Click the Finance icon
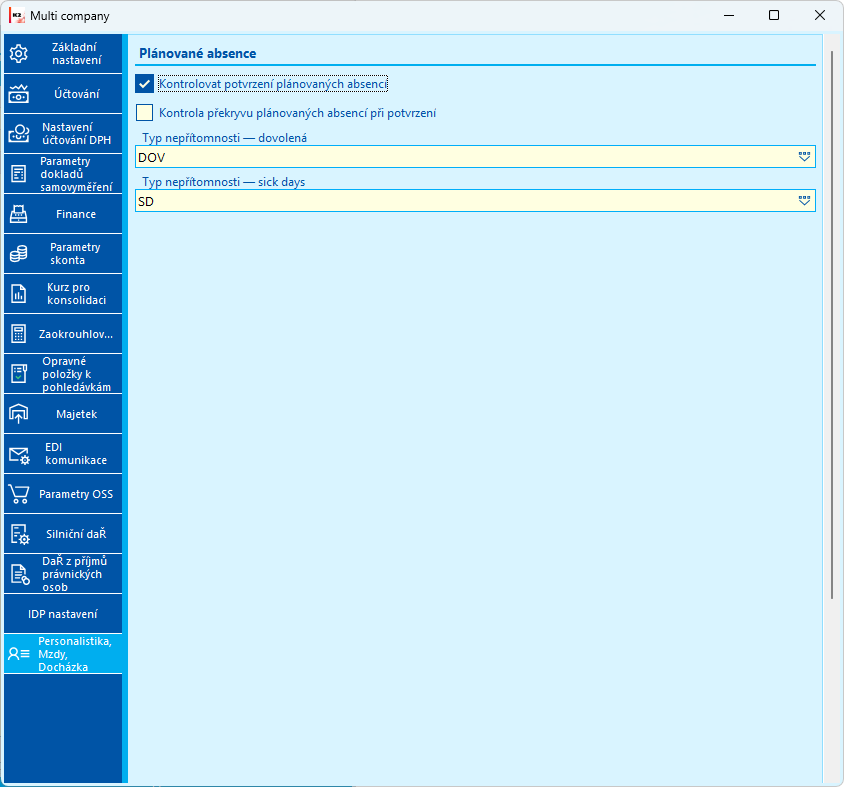 (x=19, y=214)
